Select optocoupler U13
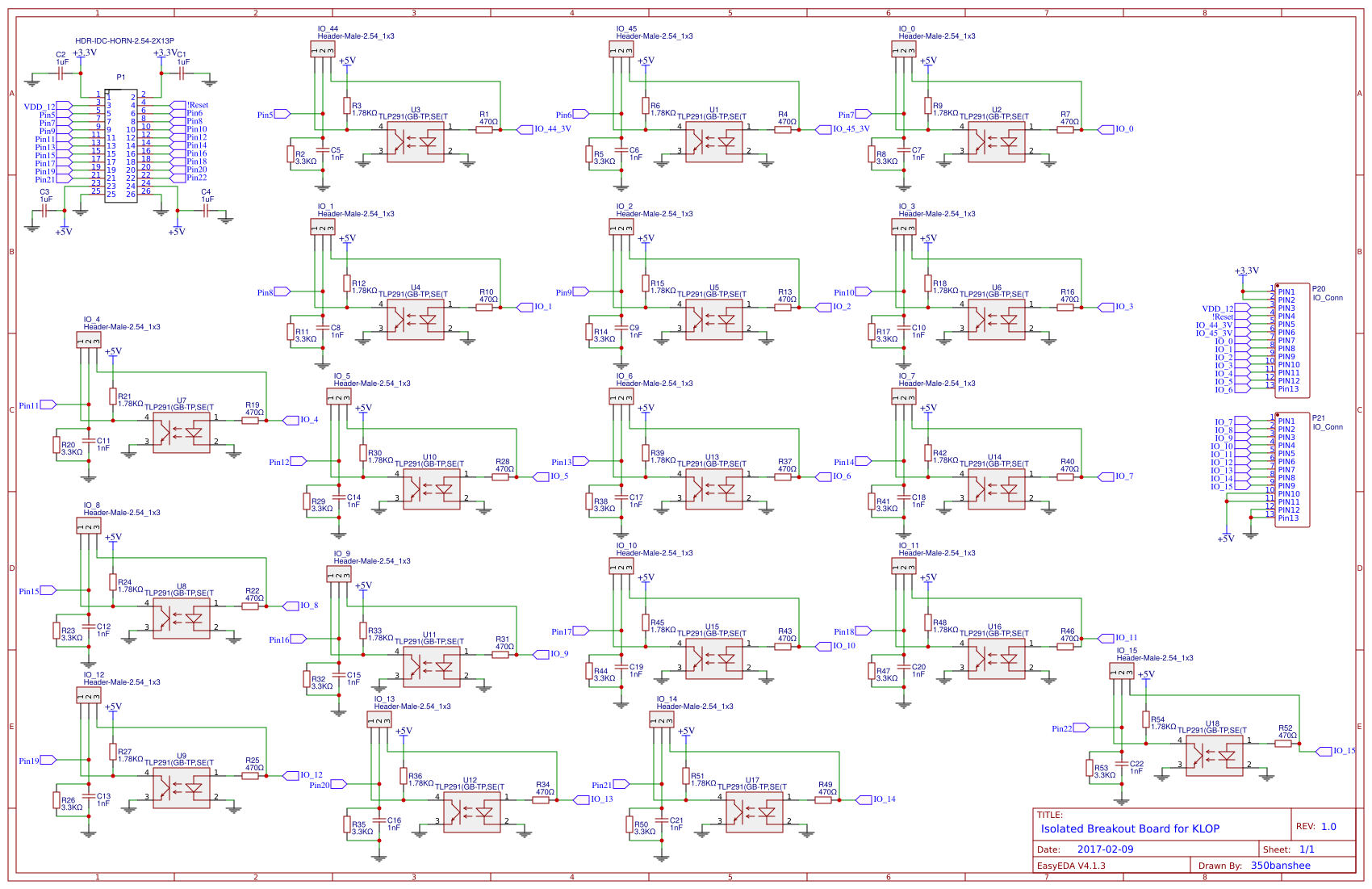This screenshot has height=889, width=1372. tap(714, 489)
